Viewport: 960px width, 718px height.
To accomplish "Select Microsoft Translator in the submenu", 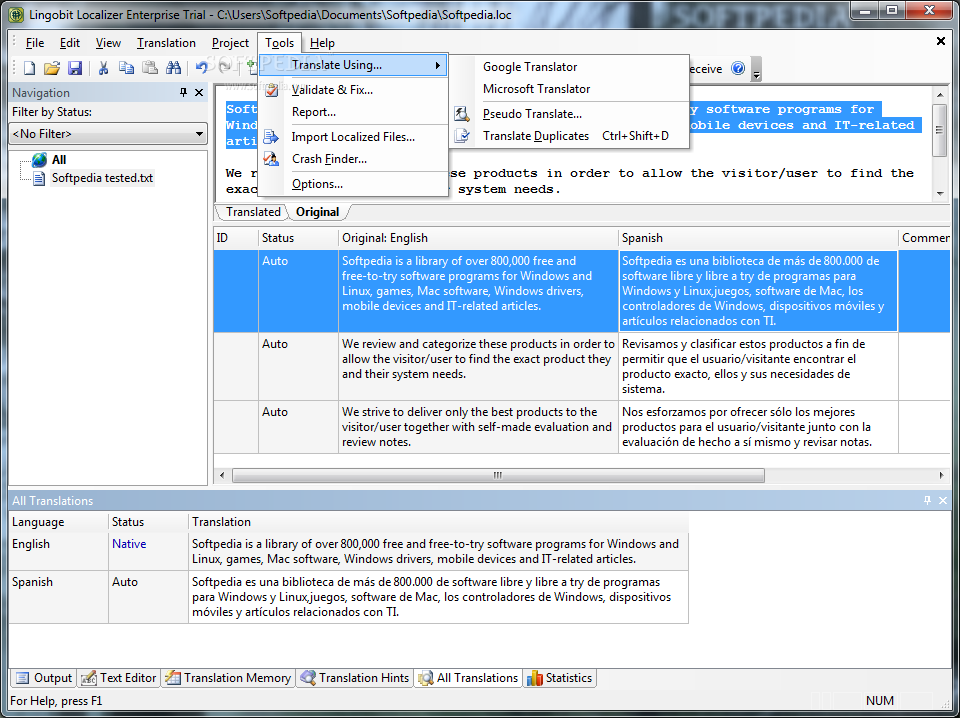I will 569,89.
